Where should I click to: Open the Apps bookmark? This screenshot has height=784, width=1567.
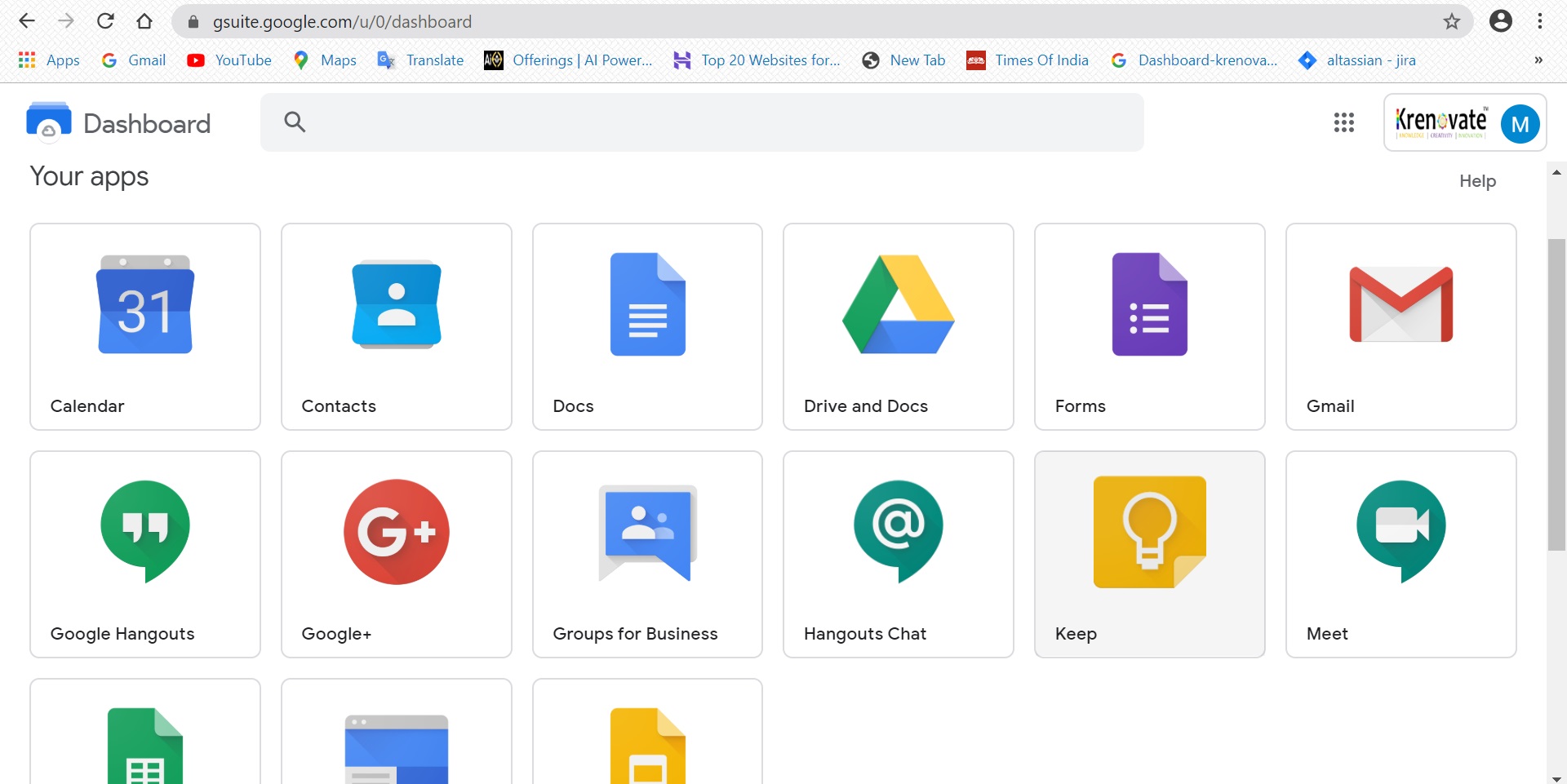49,60
